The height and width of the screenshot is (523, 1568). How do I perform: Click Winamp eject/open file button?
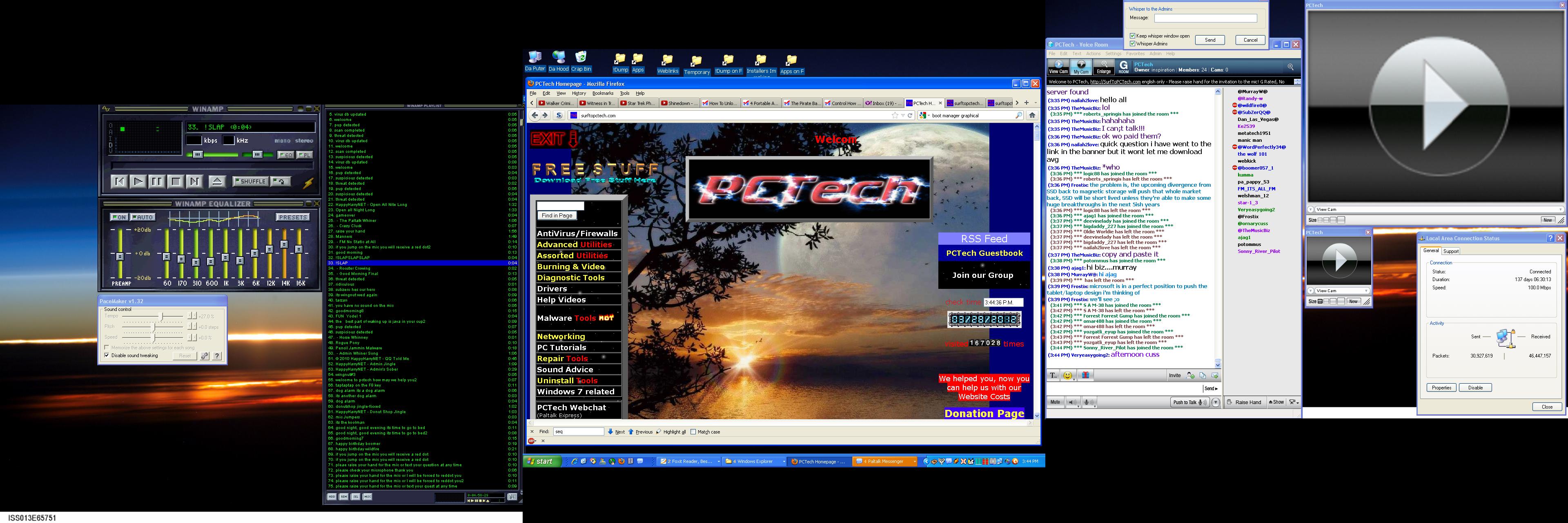pyautogui.click(x=217, y=181)
